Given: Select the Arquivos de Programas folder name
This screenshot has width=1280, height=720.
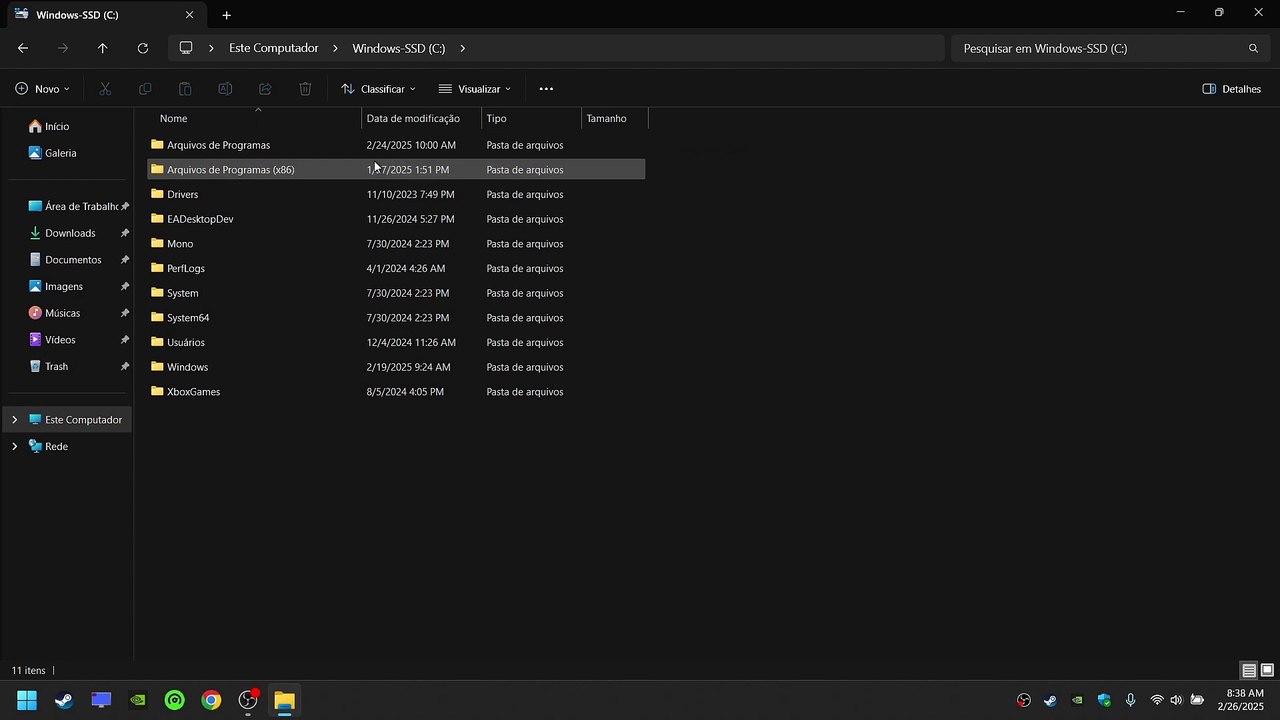Looking at the screenshot, I should [x=218, y=145].
